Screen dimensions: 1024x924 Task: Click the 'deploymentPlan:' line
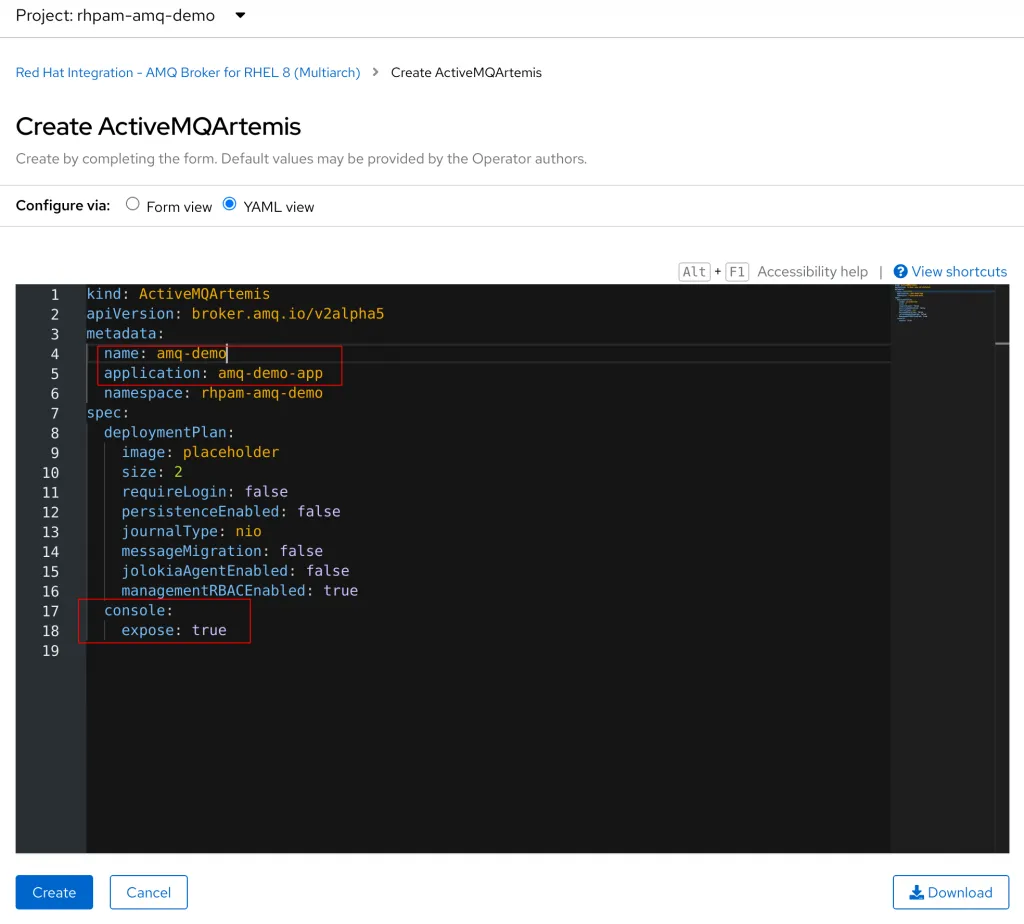tap(169, 432)
